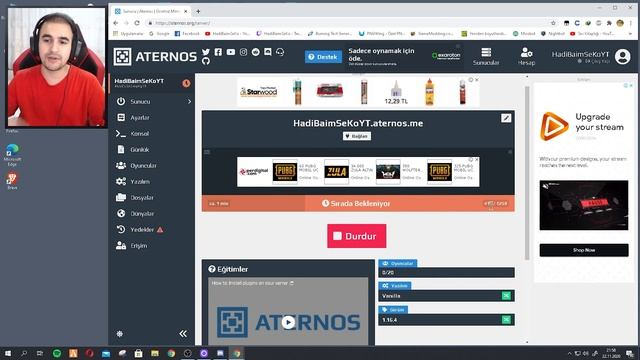Click the sidebar settings gear icon
The width and height of the screenshot is (640, 360).
(x=120, y=334)
